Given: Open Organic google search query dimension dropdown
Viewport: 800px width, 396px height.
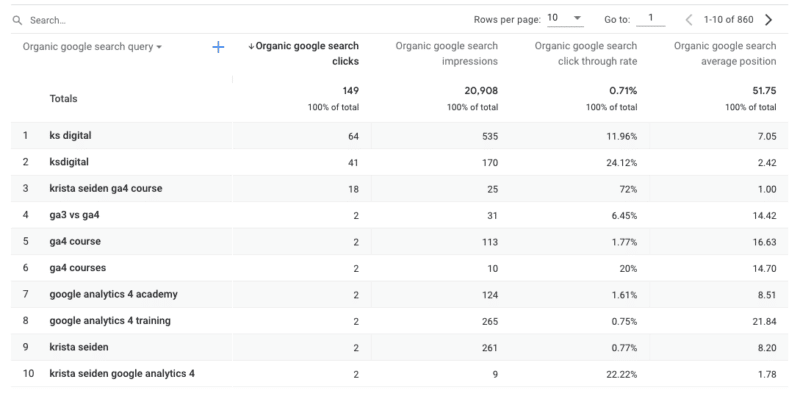Looking at the screenshot, I should (x=92, y=47).
